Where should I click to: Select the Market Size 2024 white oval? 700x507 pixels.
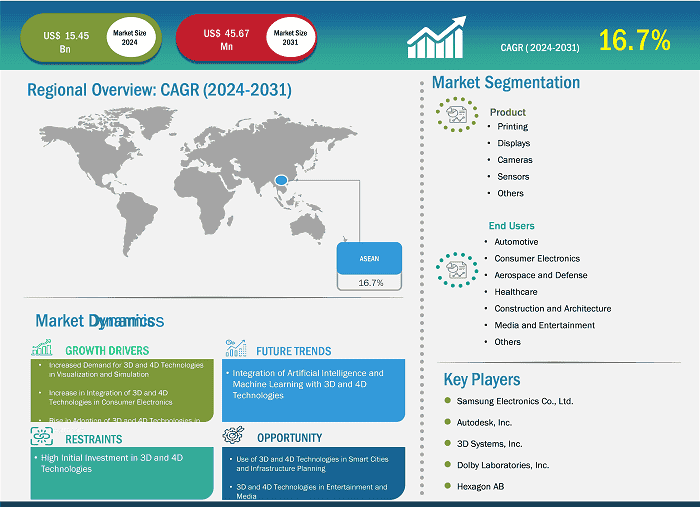130,37
